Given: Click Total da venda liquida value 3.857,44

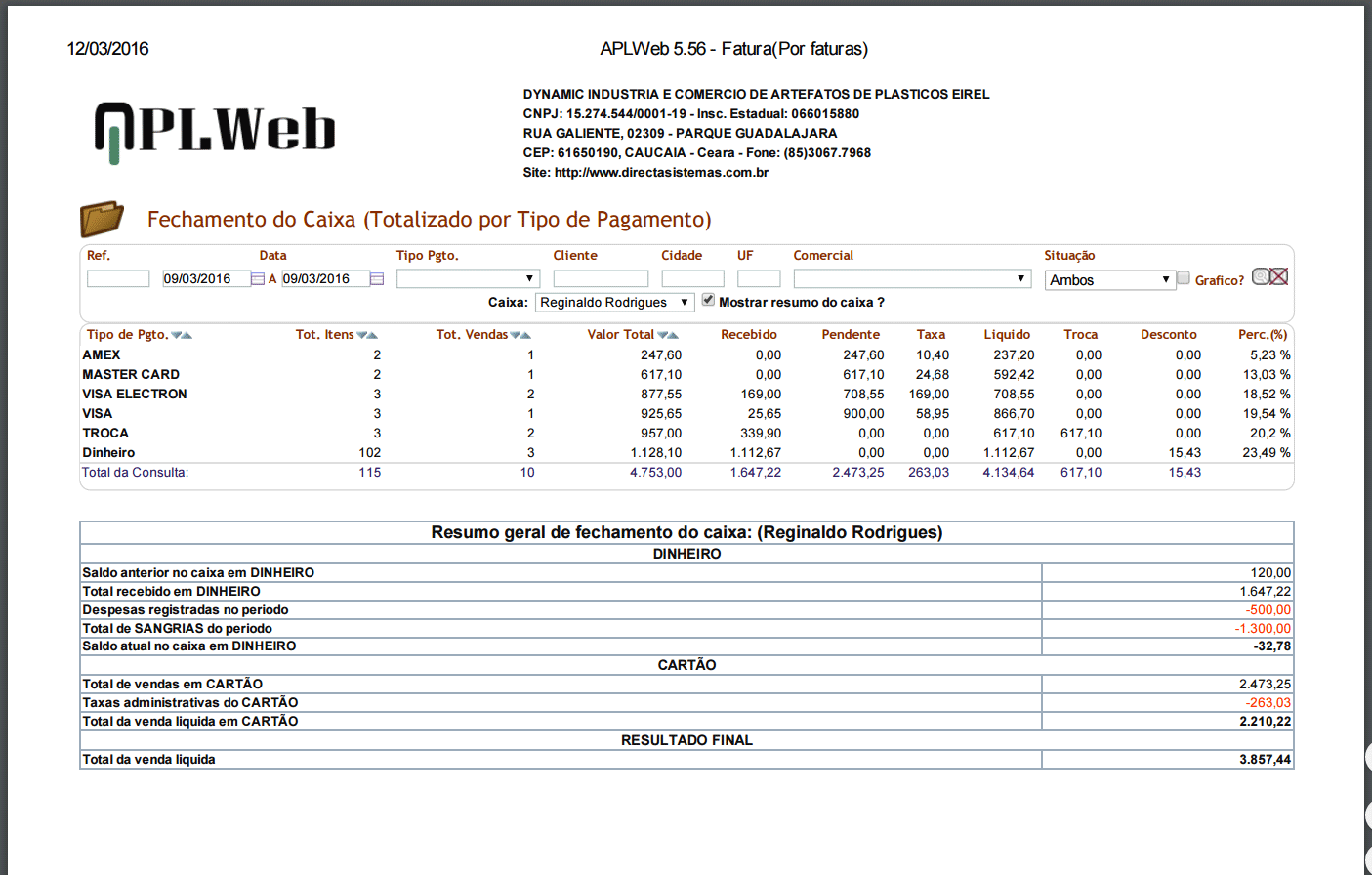Looking at the screenshot, I should pyautogui.click(x=1266, y=760).
